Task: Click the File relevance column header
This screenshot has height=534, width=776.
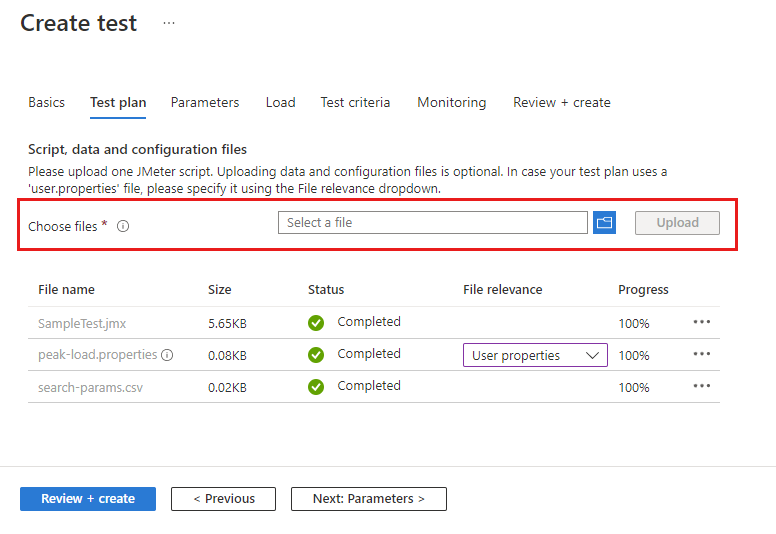Action: click(503, 290)
